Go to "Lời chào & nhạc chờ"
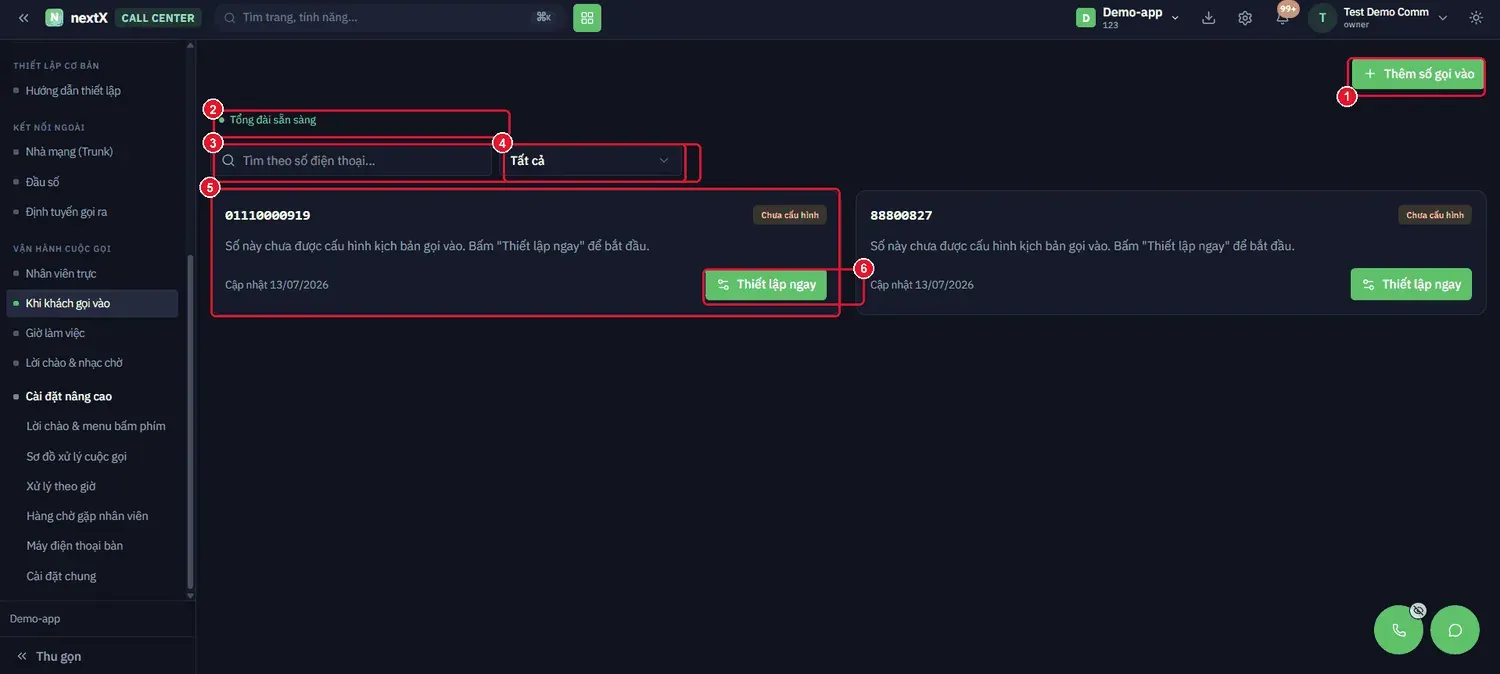The width and height of the screenshot is (1500, 674). (x=74, y=363)
